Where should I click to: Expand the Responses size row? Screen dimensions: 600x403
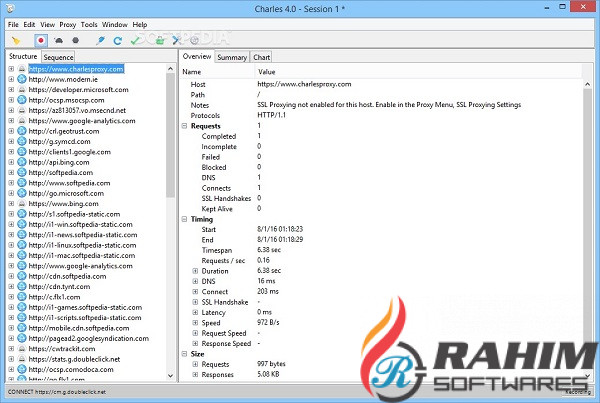click(195, 374)
